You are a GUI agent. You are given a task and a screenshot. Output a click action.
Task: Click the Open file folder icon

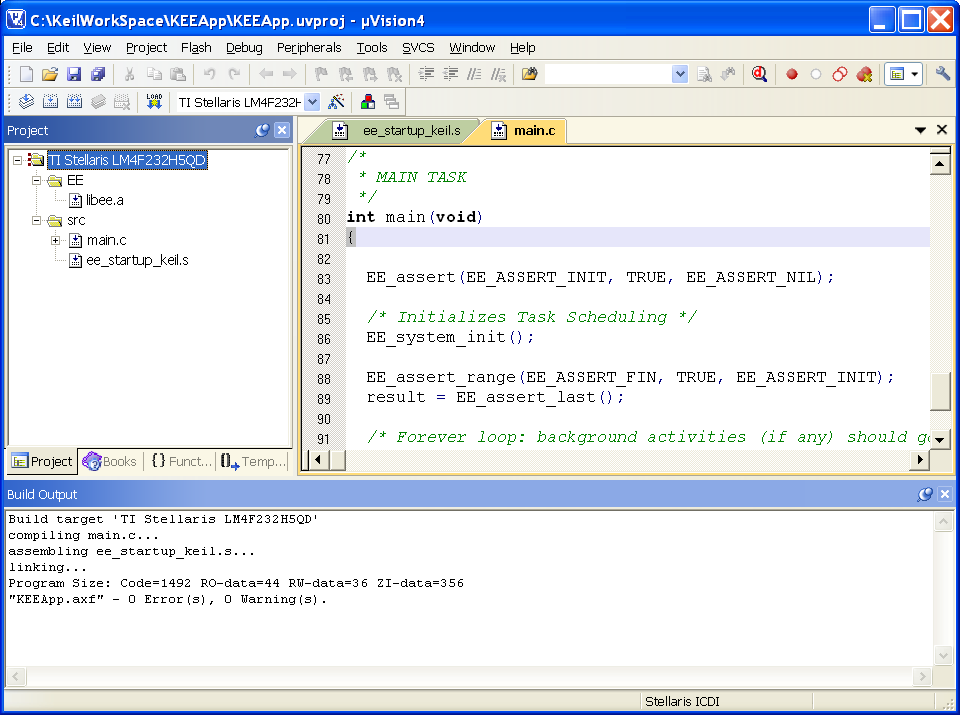click(50, 74)
